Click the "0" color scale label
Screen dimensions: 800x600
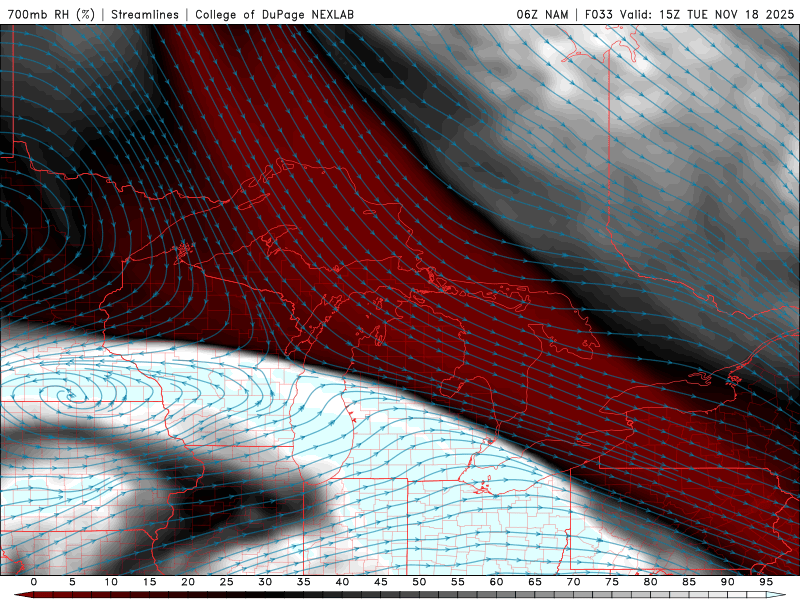tap(34, 582)
